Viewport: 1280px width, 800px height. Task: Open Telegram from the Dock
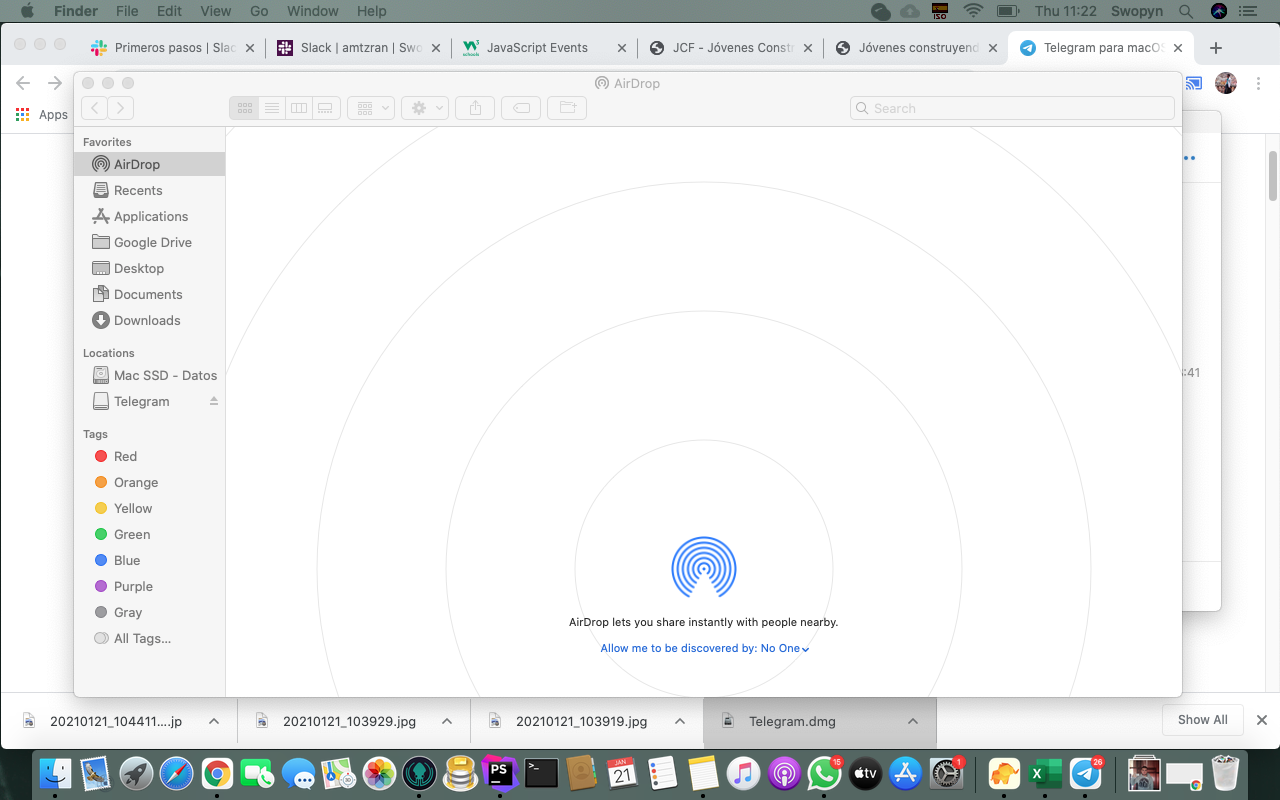pos(1085,773)
